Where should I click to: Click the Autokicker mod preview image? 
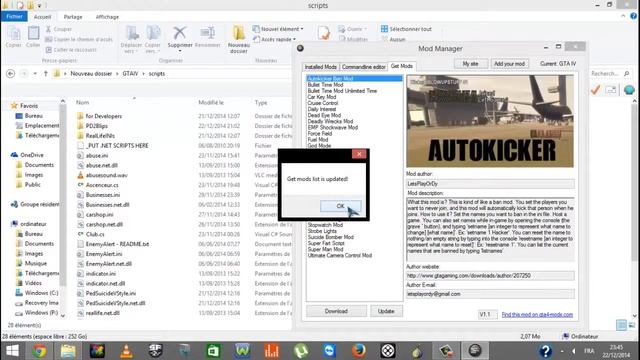490,121
